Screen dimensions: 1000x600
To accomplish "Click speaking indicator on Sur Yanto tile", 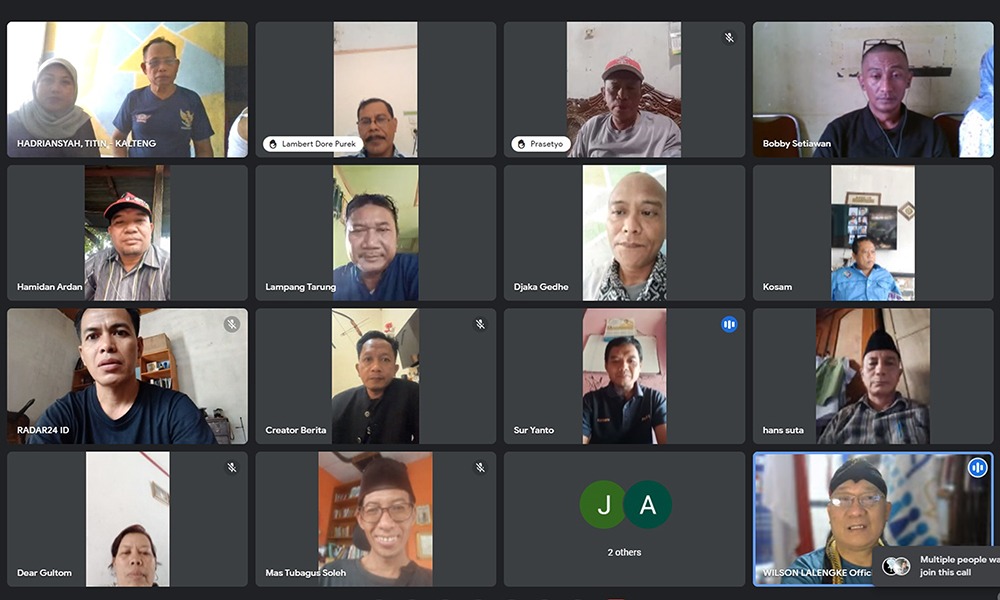I will coord(729,325).
